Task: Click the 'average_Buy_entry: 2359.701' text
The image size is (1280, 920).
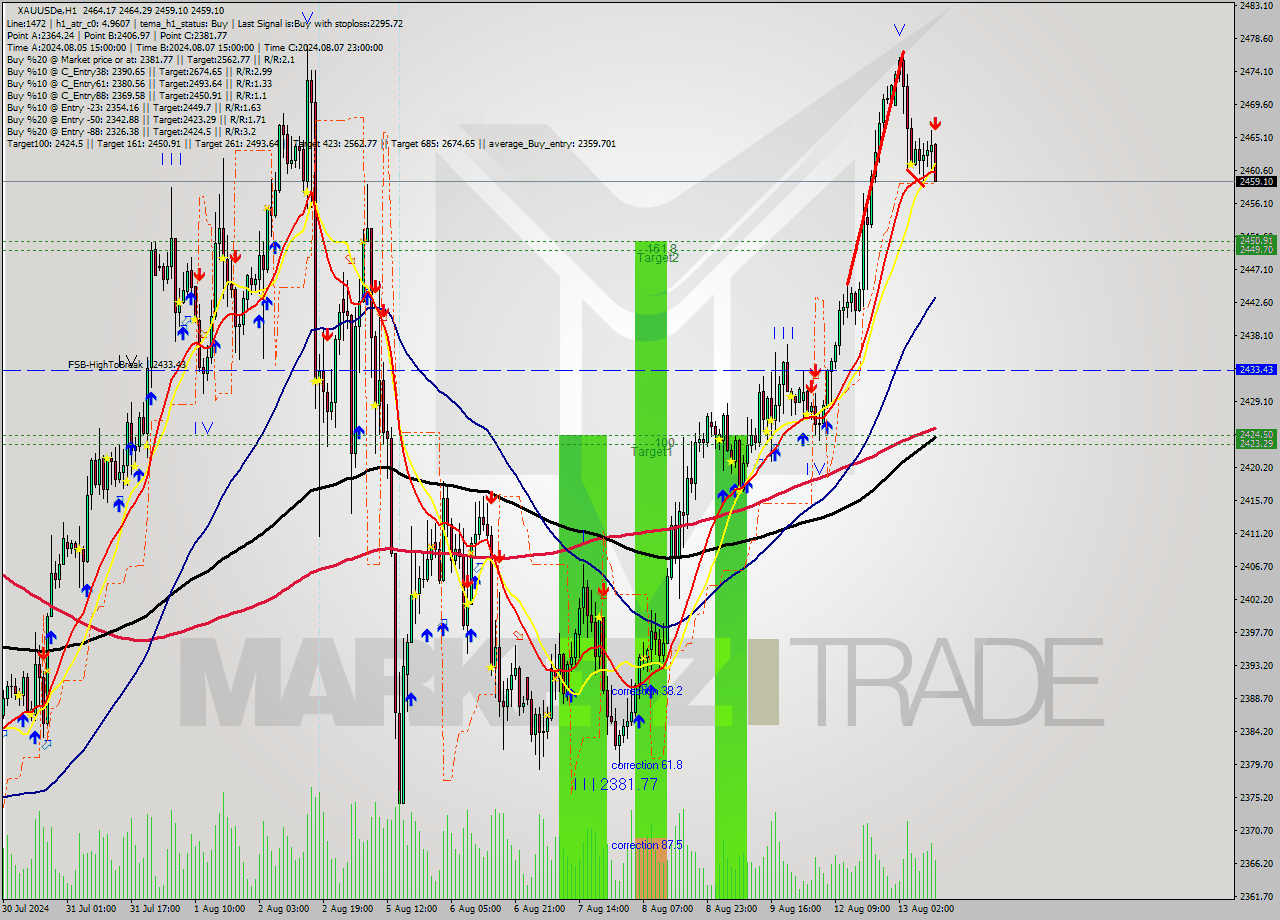Action: coord(553,144)
